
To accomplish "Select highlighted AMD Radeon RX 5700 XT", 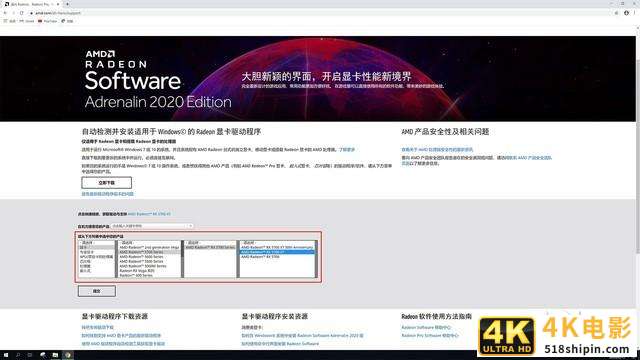I will [x=278, y=252].
